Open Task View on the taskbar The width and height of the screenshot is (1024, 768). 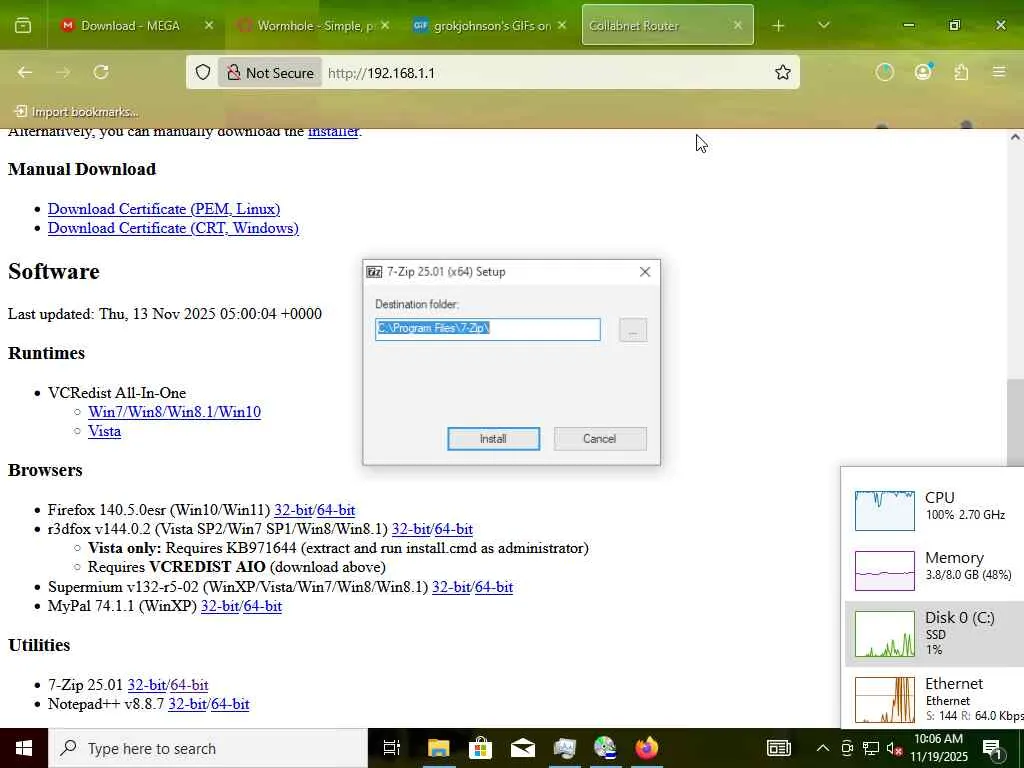click(392, 748)
